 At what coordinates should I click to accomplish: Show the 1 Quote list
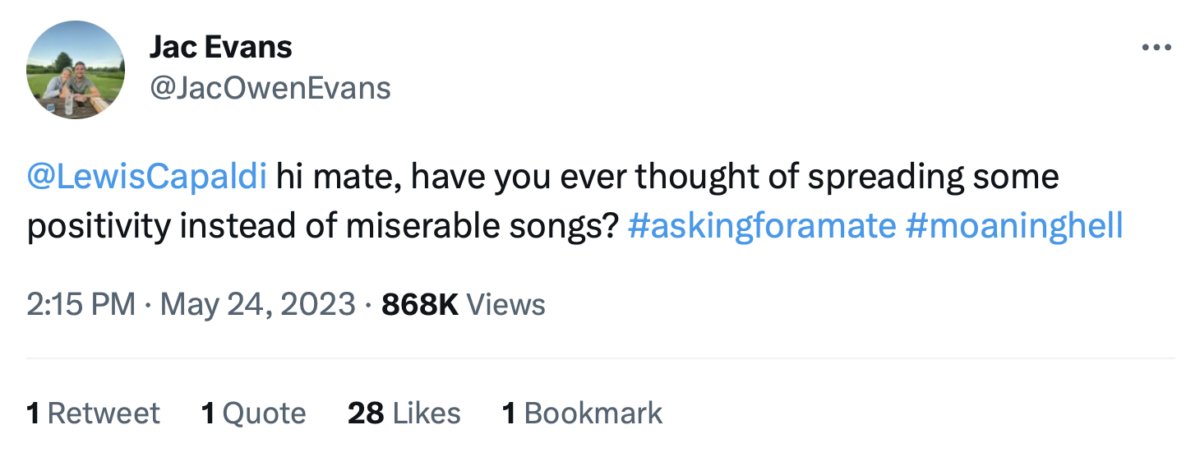tap(253, 413)
